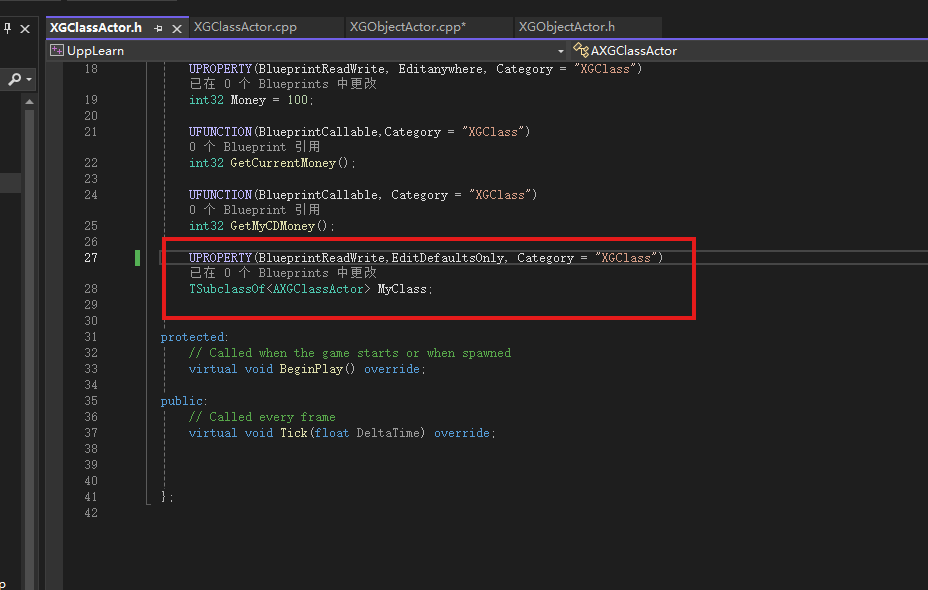The height and width of the screenshot is (590, 928).
Task: Click 'DeltaTime' parameter on line 37
Action: click(388, 433)
